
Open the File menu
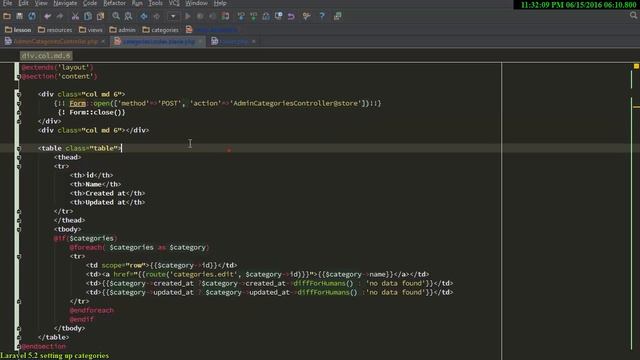[7, 3]
